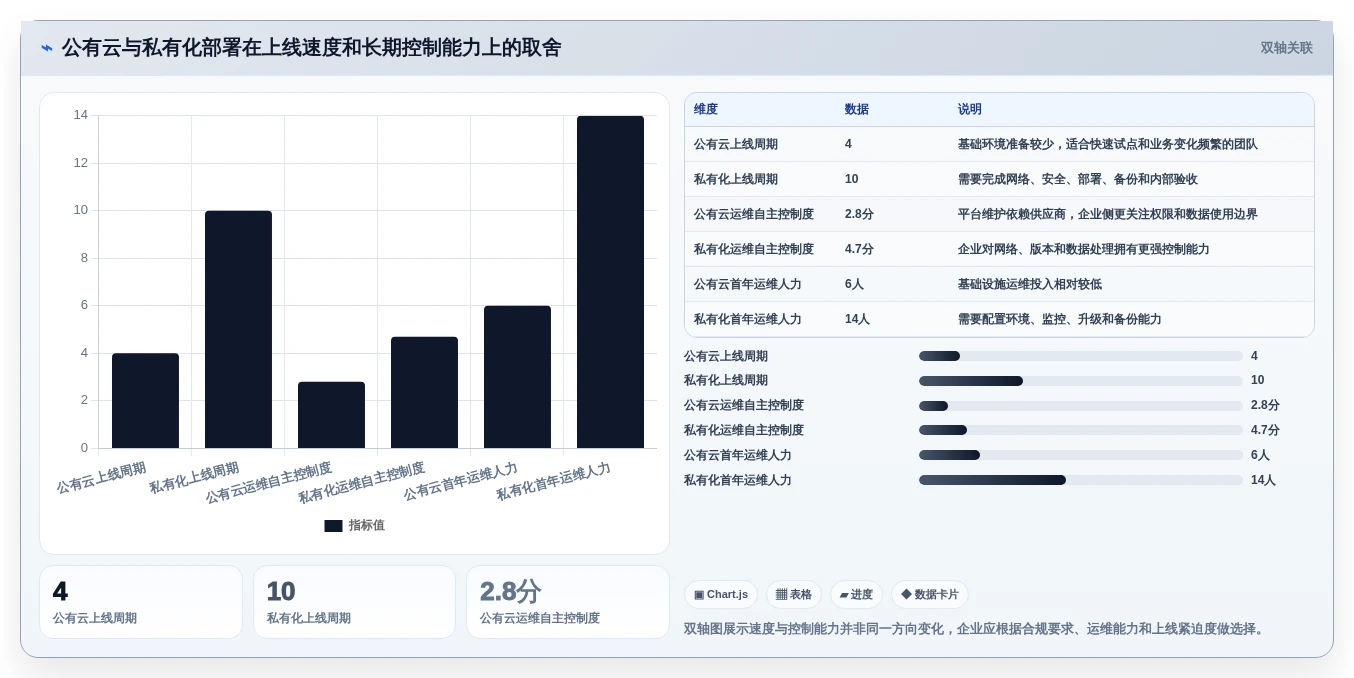Click description 需要完成网络、安全、部署、备份和内部验收

coord(1078,180)
